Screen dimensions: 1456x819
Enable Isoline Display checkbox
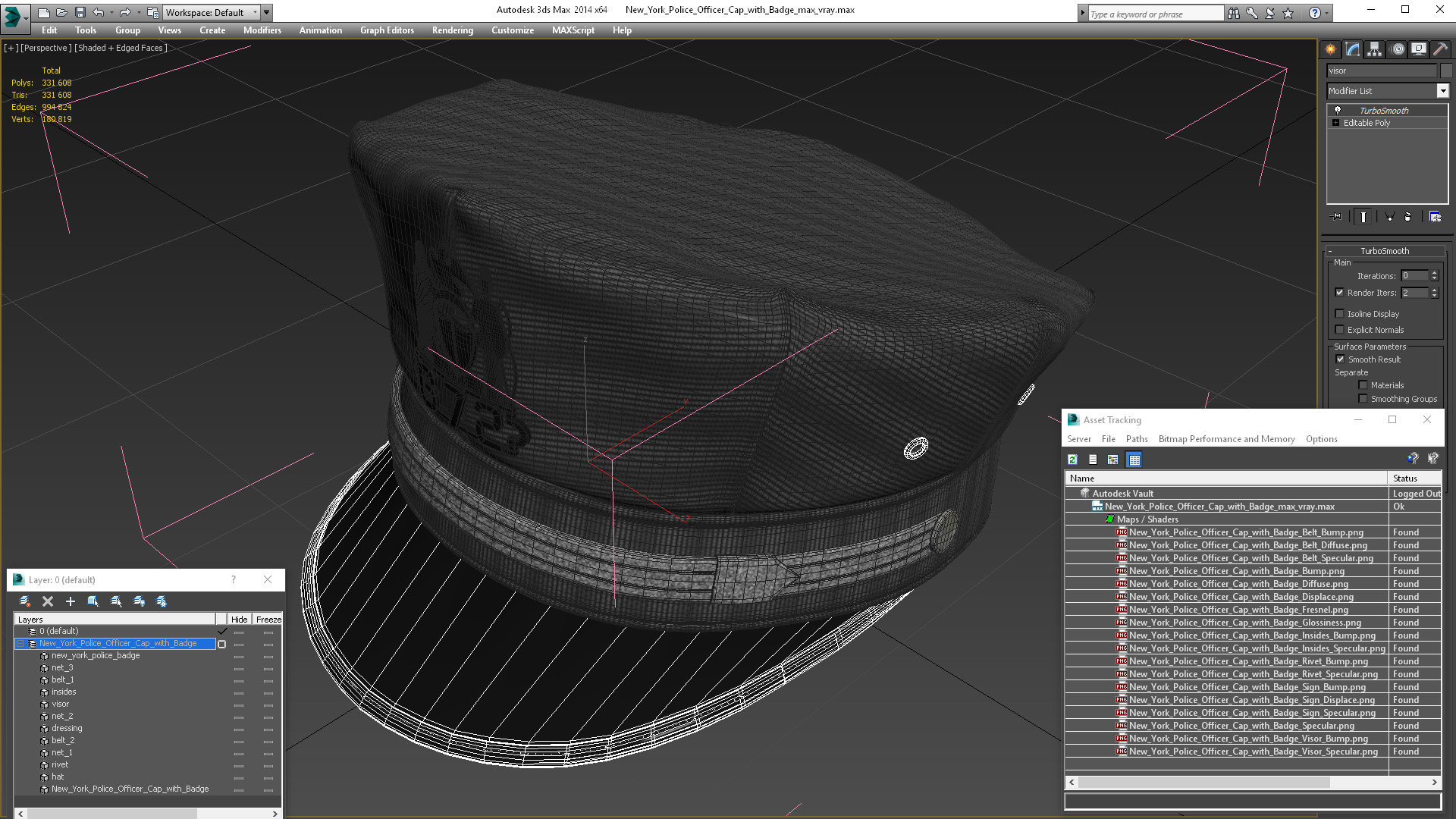click(x=1339, y=314)
